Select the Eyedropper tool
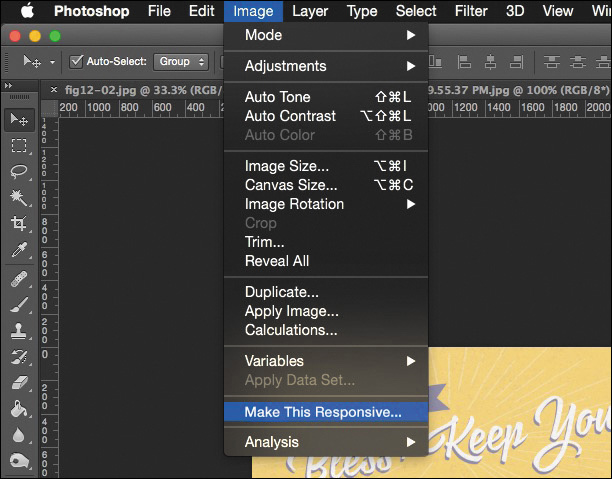Screen dimensions: 612x479 19,250
